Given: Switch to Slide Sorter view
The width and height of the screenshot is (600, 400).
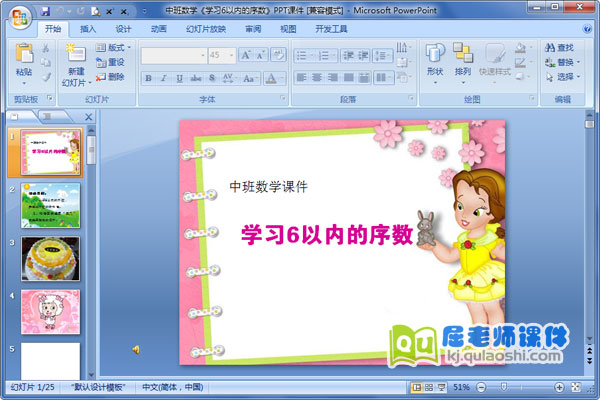Looking at the screenshot, I should click(429, 387).
